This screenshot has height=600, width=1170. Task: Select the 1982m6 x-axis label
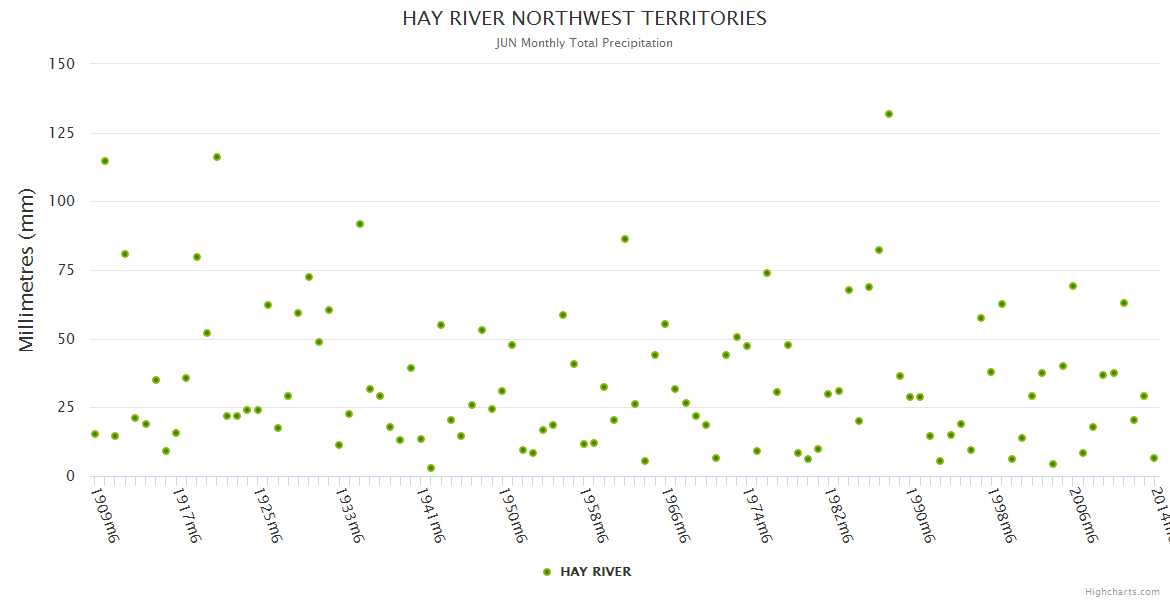click(838, 515)
